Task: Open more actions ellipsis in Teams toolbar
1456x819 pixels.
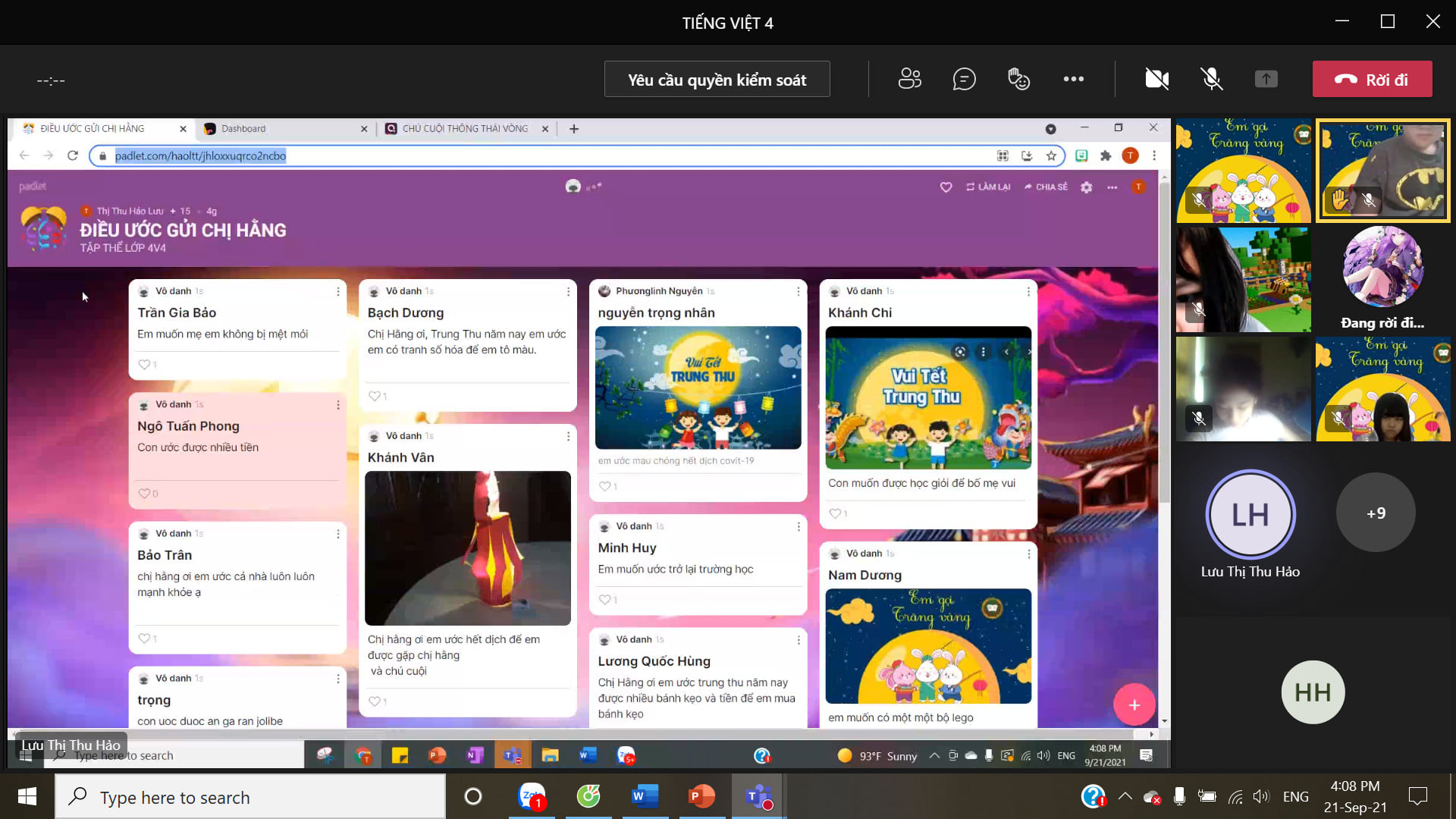Action: click(1073, 79)
